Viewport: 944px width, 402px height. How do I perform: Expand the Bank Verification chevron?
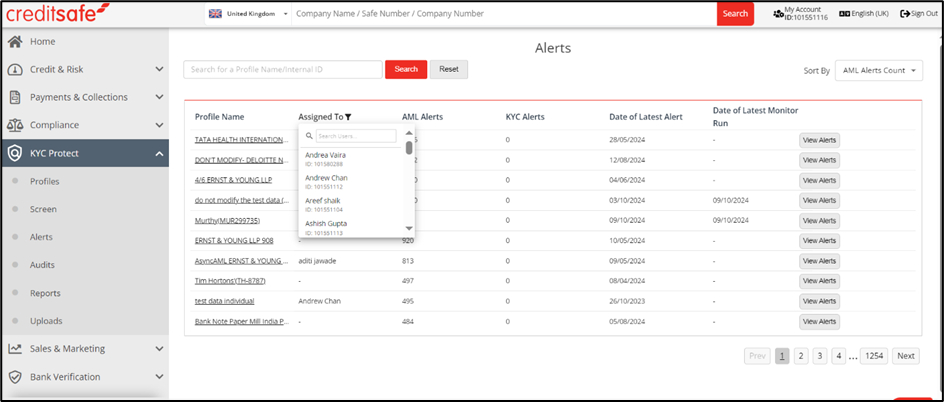tap(159, 377)
